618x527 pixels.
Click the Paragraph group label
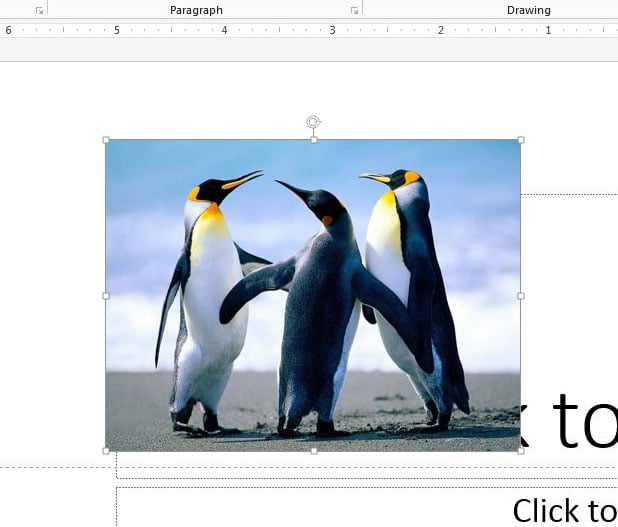click(196, 10)
